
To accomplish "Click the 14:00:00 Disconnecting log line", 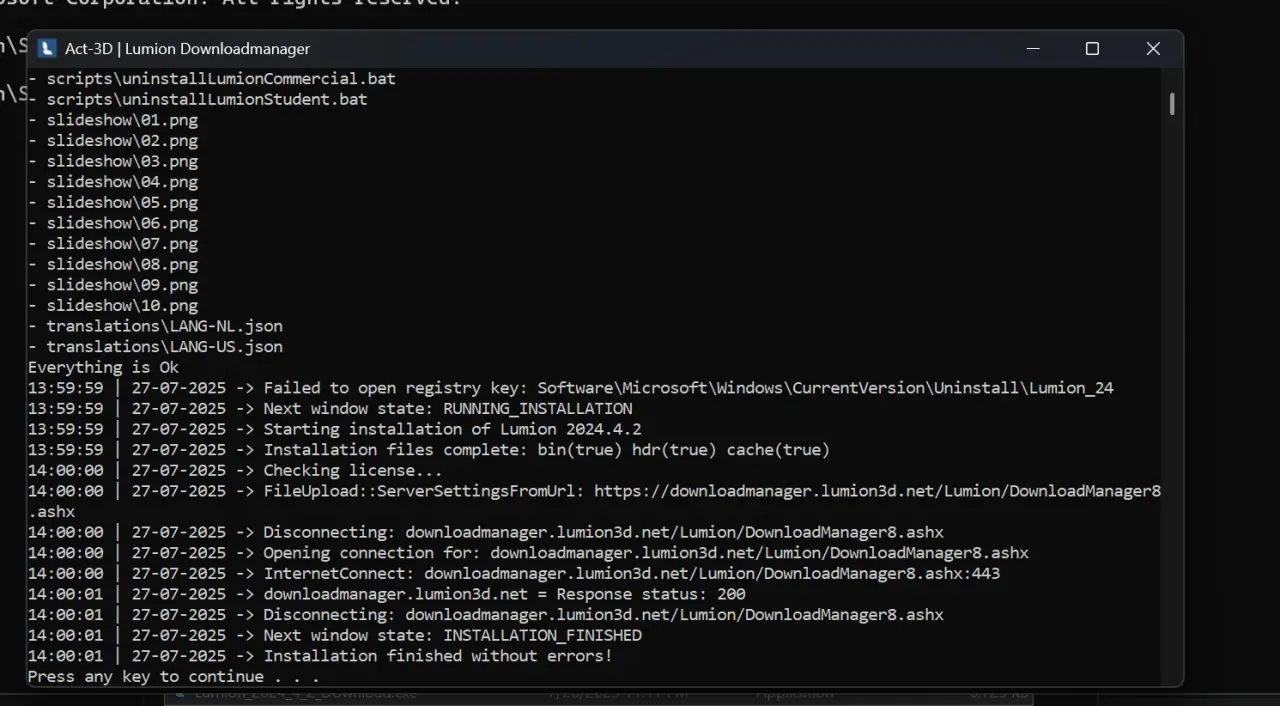I will pos(486,532).
